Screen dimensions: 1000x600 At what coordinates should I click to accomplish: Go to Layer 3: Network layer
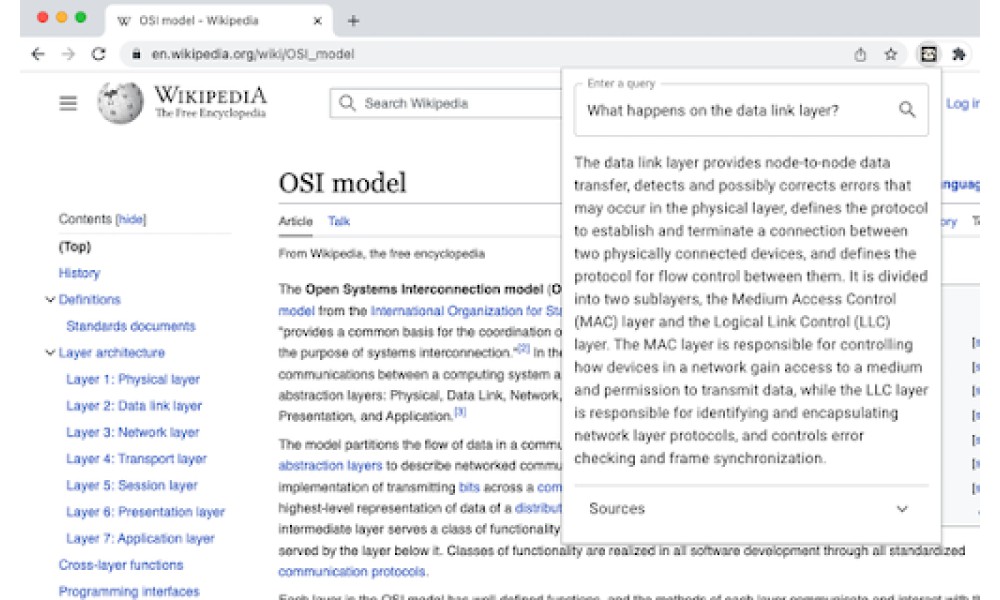coord(133,432)
